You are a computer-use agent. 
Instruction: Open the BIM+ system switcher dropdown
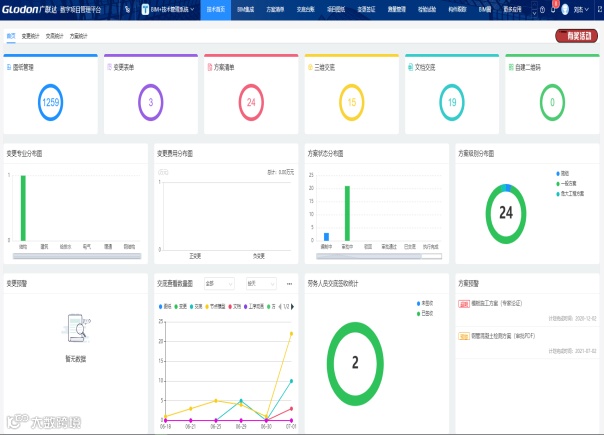168,9
